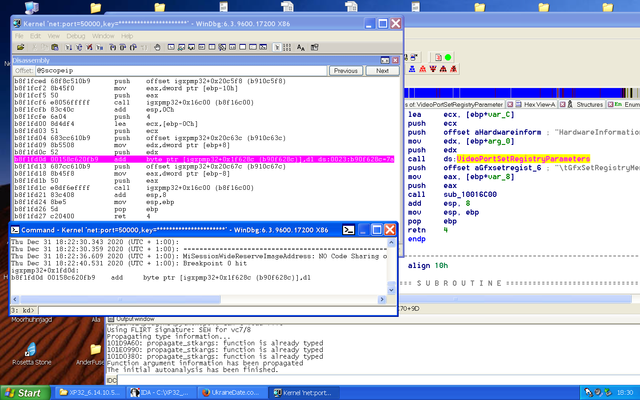Screen dimensions: 640x400
Task: Switch to IDA taskbar button
Action: click(162, 393)
